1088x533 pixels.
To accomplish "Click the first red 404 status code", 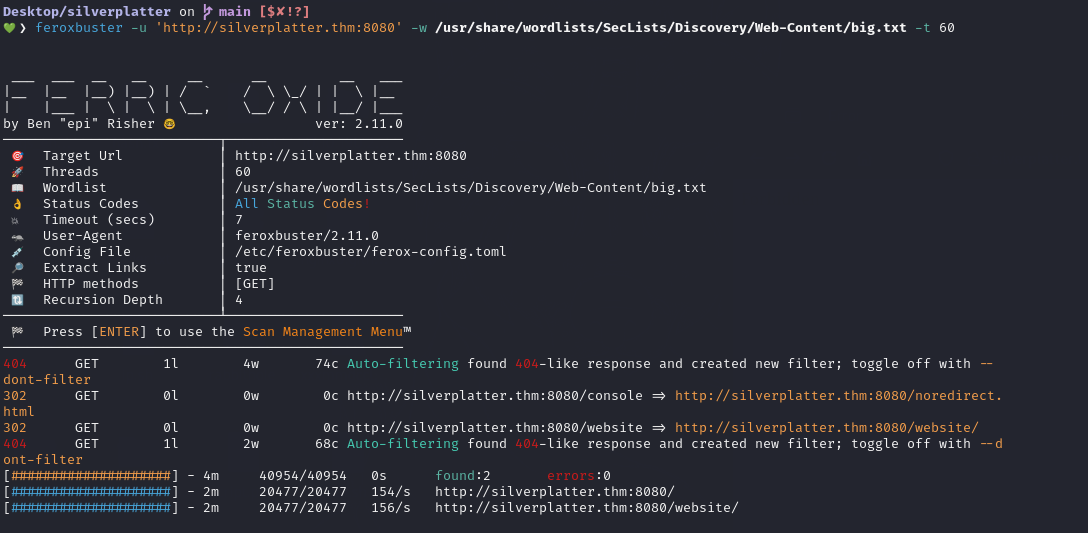I will point(15,364).
